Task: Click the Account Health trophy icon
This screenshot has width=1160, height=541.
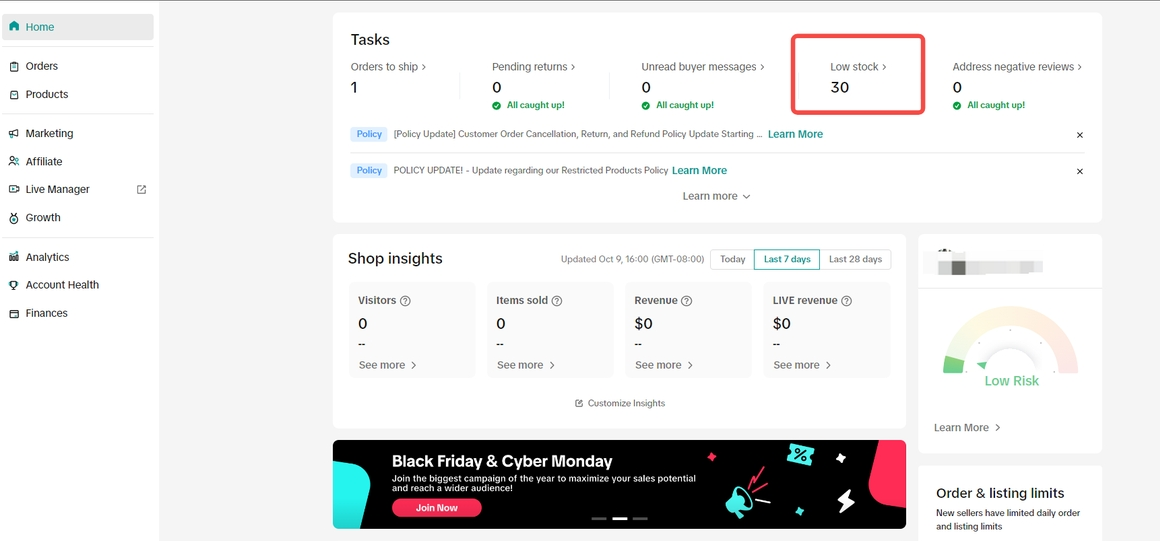Action: pos(14,285)
